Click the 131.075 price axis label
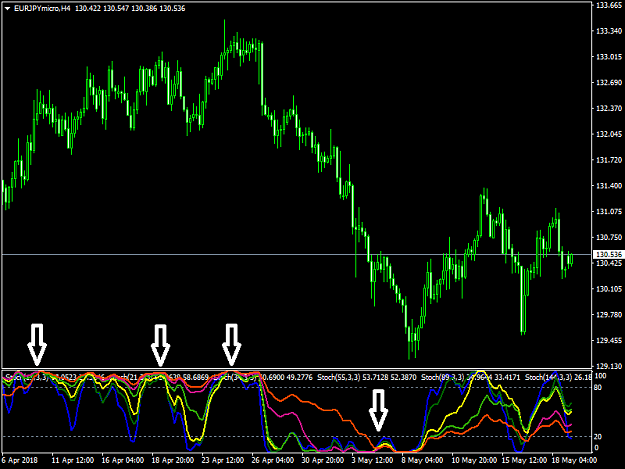The image size is (625, 469). [608, 212]
